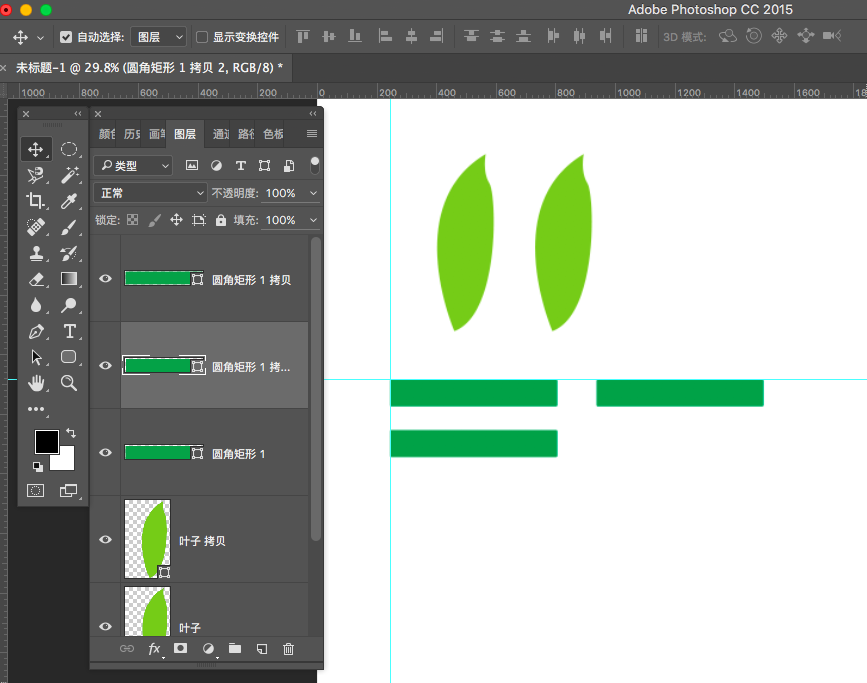Open the 类型 layer filter dropdown

tap(133, 165)
